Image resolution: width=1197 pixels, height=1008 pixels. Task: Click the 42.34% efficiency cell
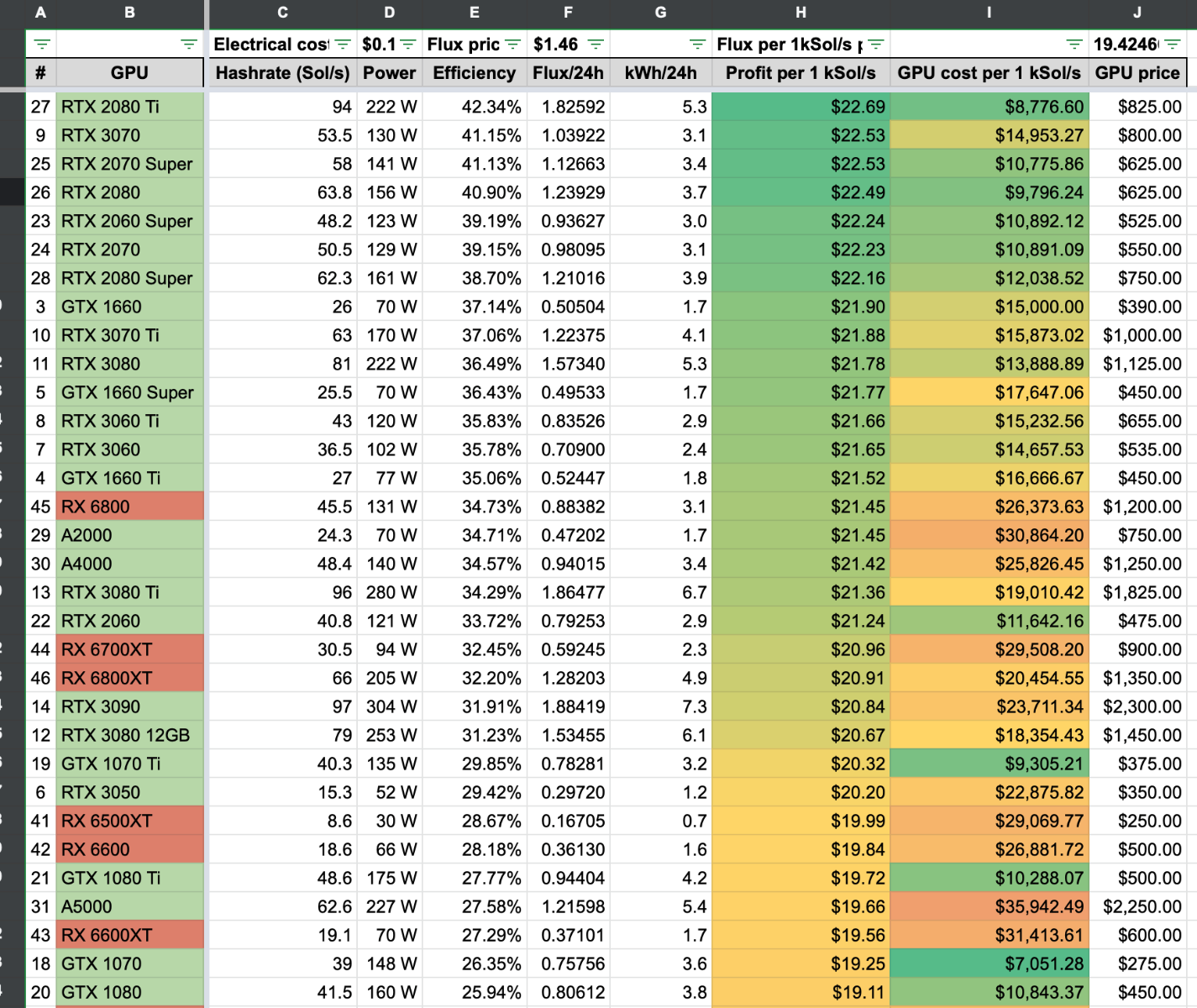click(x=475, y=107)
